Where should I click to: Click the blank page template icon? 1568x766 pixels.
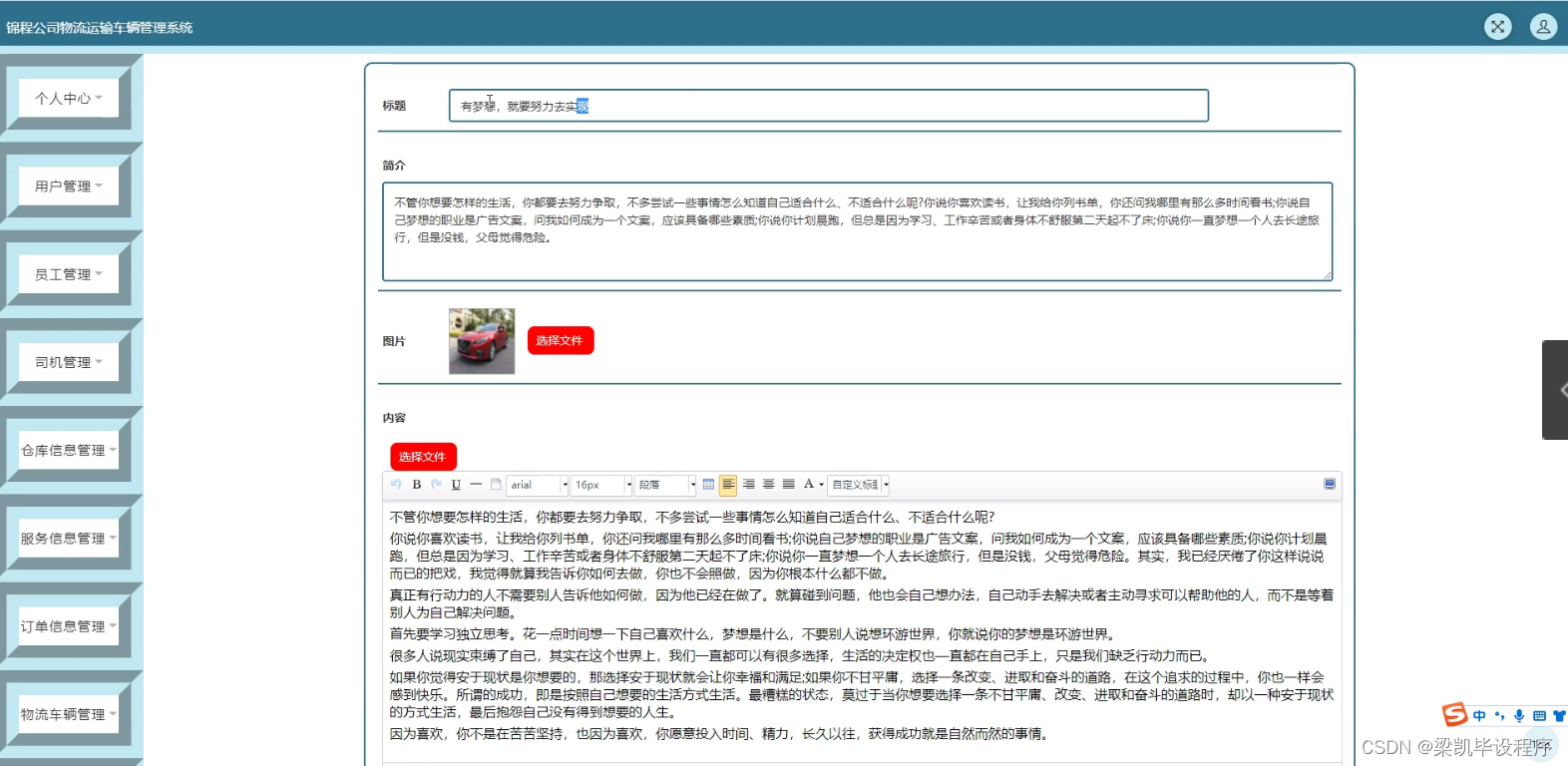tap(496, 485)
